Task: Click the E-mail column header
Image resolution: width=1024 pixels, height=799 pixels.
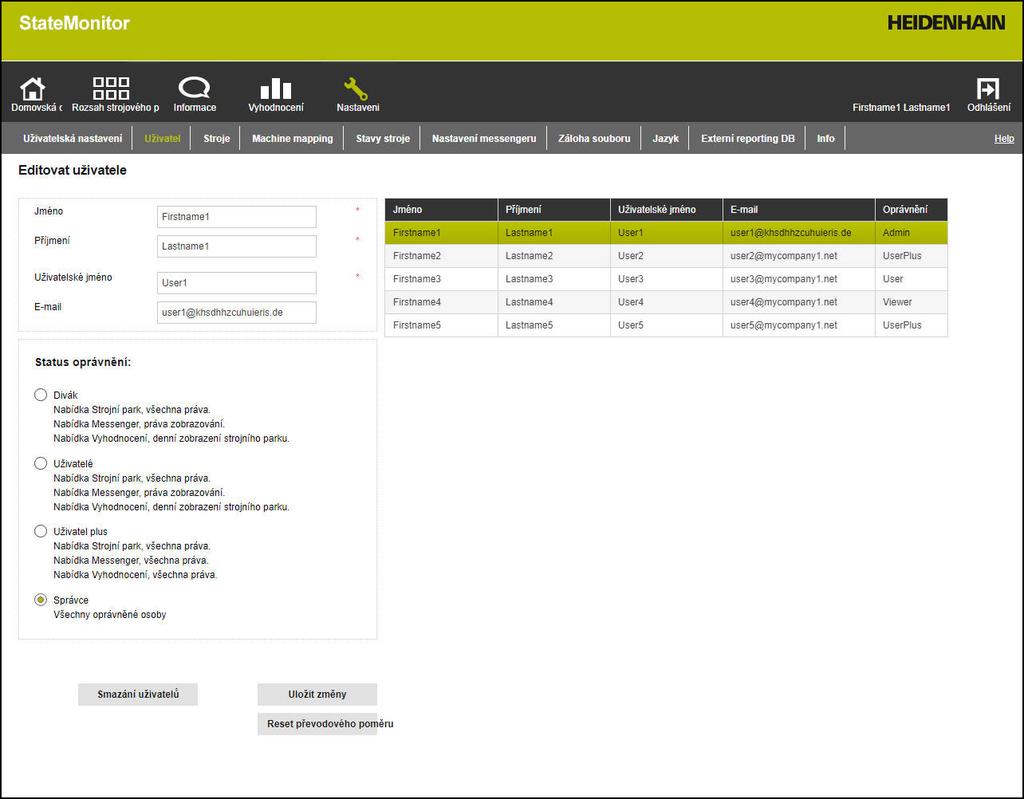Action: pos(799,210)
